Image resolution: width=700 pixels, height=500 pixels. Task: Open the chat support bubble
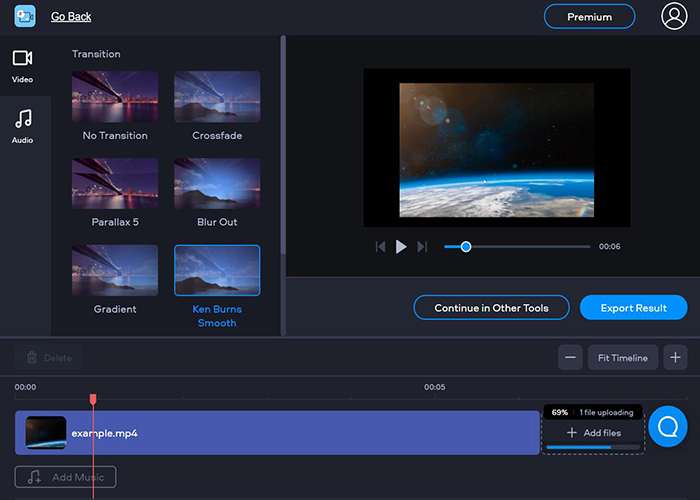pyautogui.click(x=668, y=426)
